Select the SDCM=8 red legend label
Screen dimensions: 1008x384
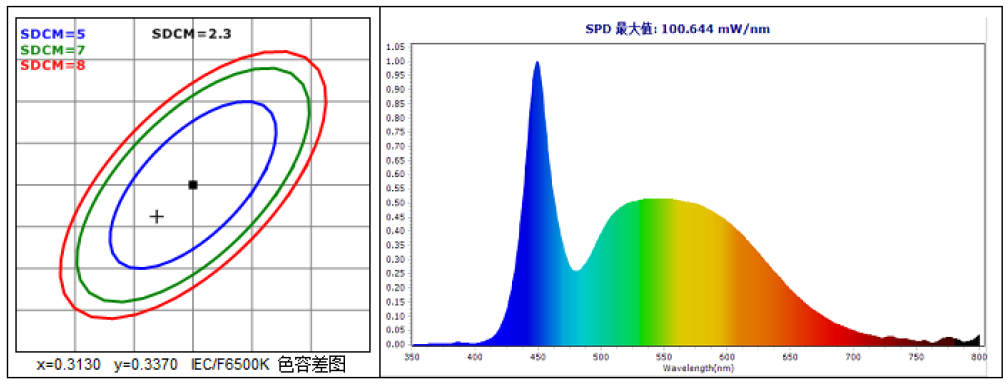click(x=53, y=65)
